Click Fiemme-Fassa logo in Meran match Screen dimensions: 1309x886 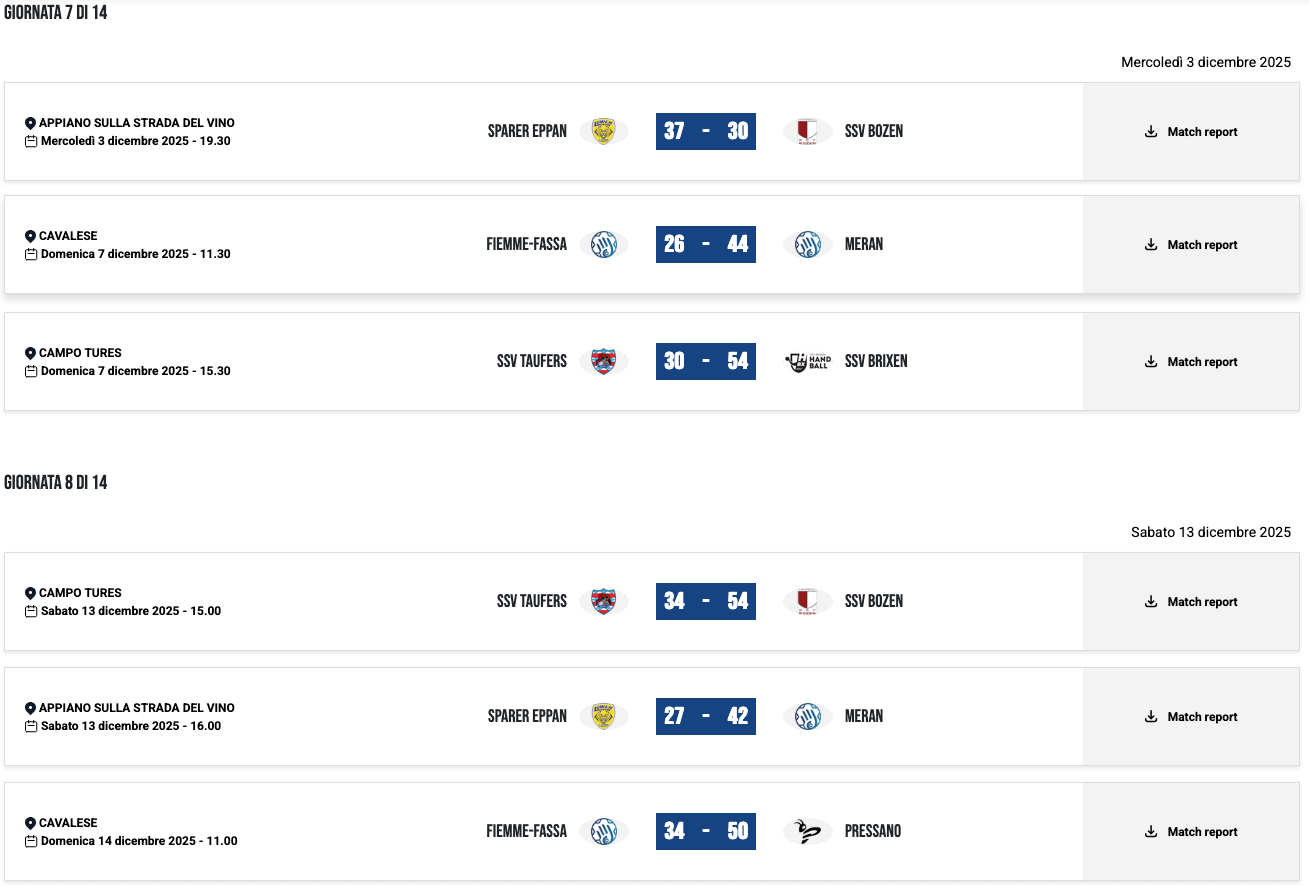click(x=603, y=245)
